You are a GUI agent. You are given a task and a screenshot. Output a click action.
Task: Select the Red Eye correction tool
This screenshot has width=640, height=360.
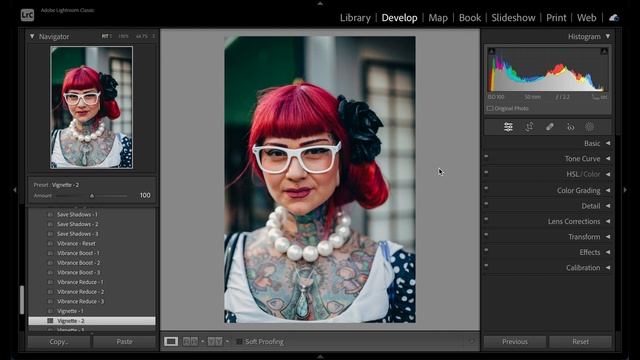(x=570, y=127)
